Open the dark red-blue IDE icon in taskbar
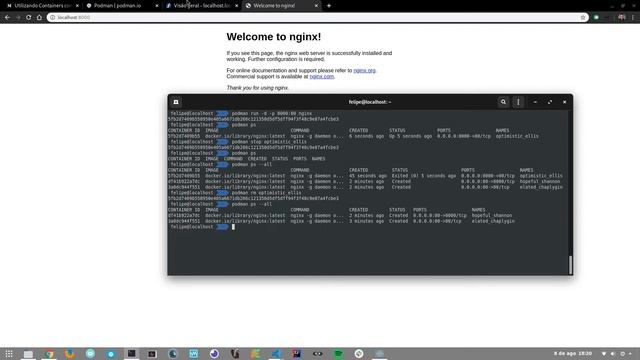 click(297, 354)
